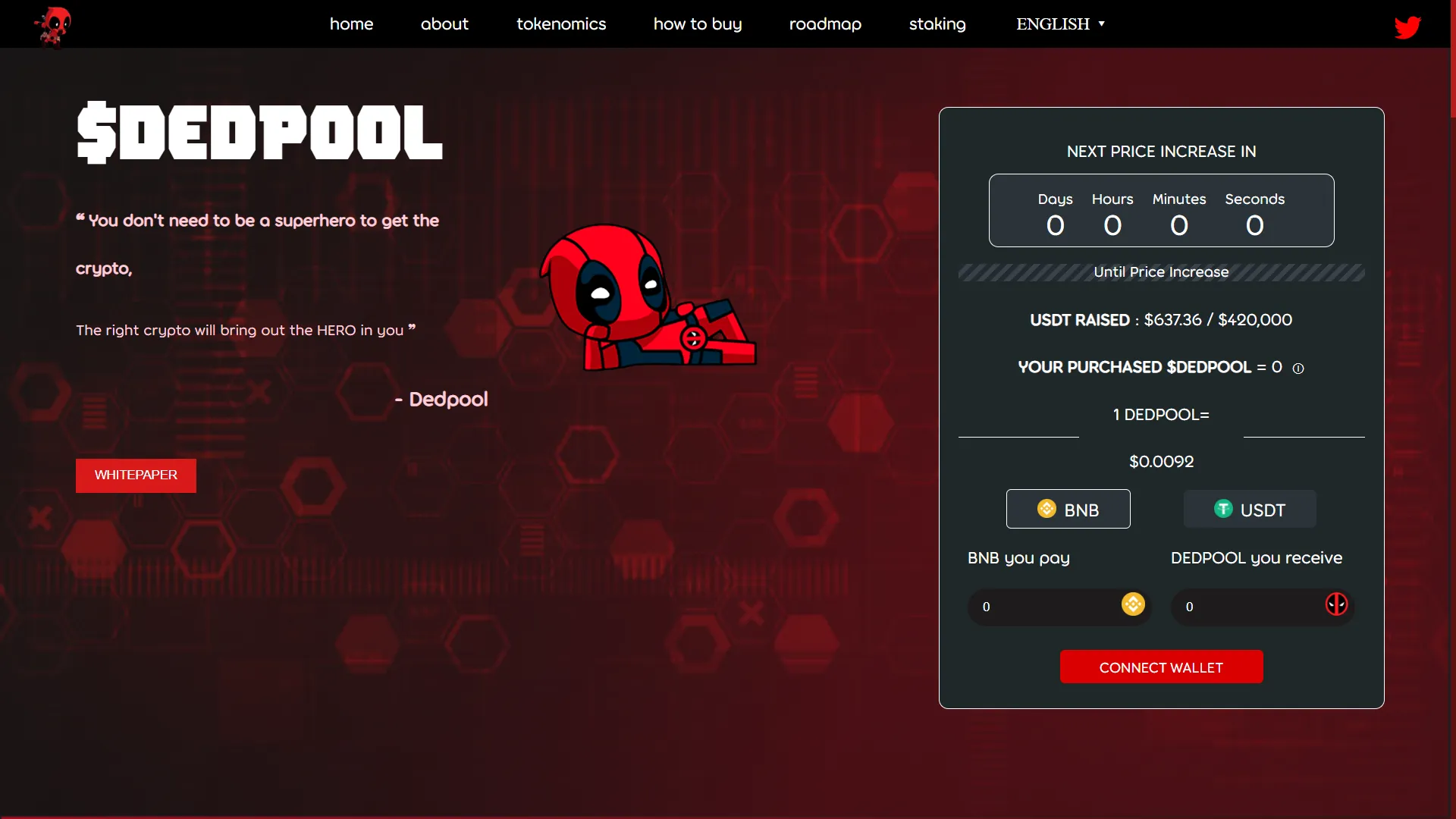
Task: Open the ENGLISH language dropdown
Action: pos(1060,24)
